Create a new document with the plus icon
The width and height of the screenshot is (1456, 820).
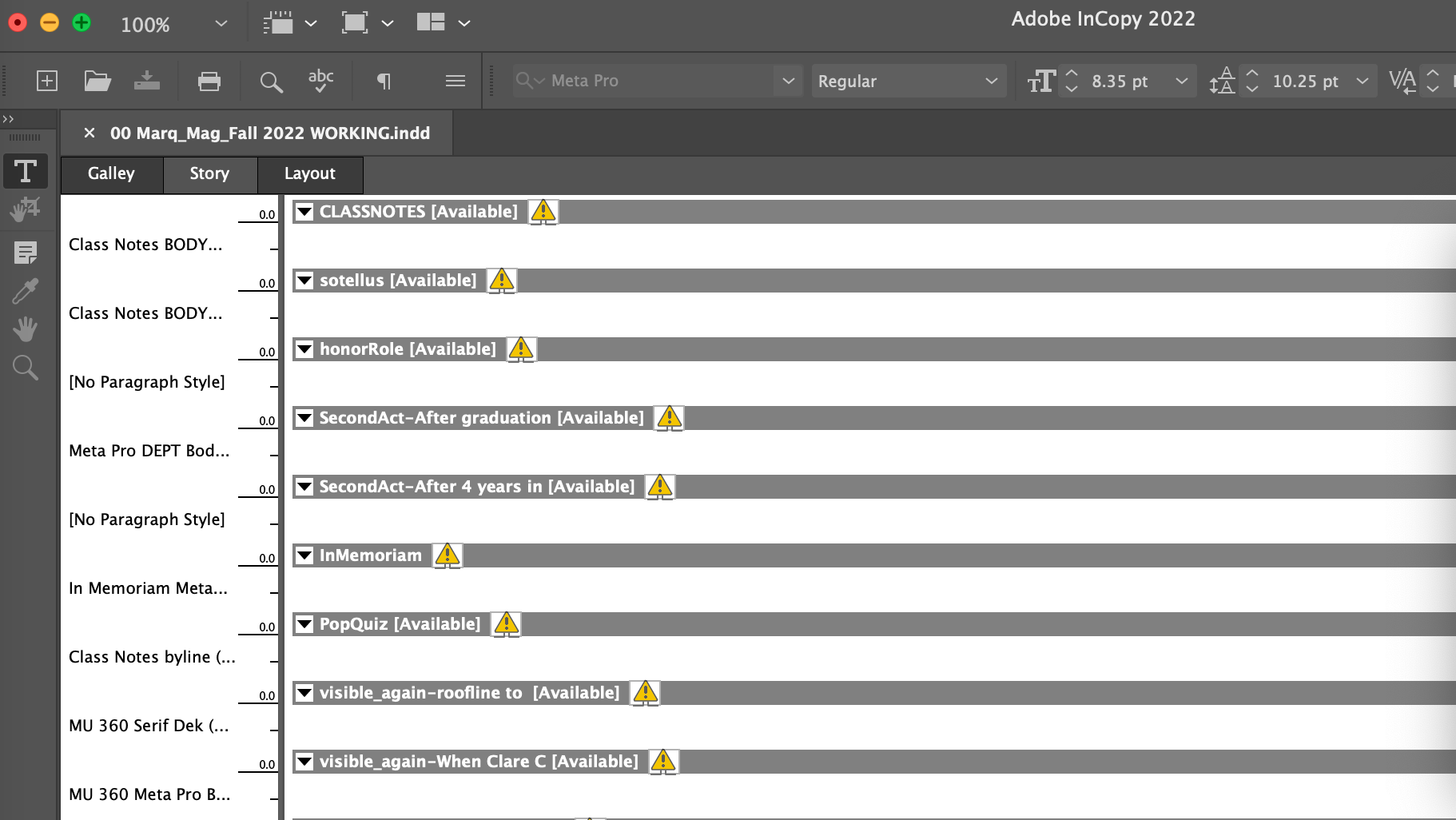coord(47,81)
